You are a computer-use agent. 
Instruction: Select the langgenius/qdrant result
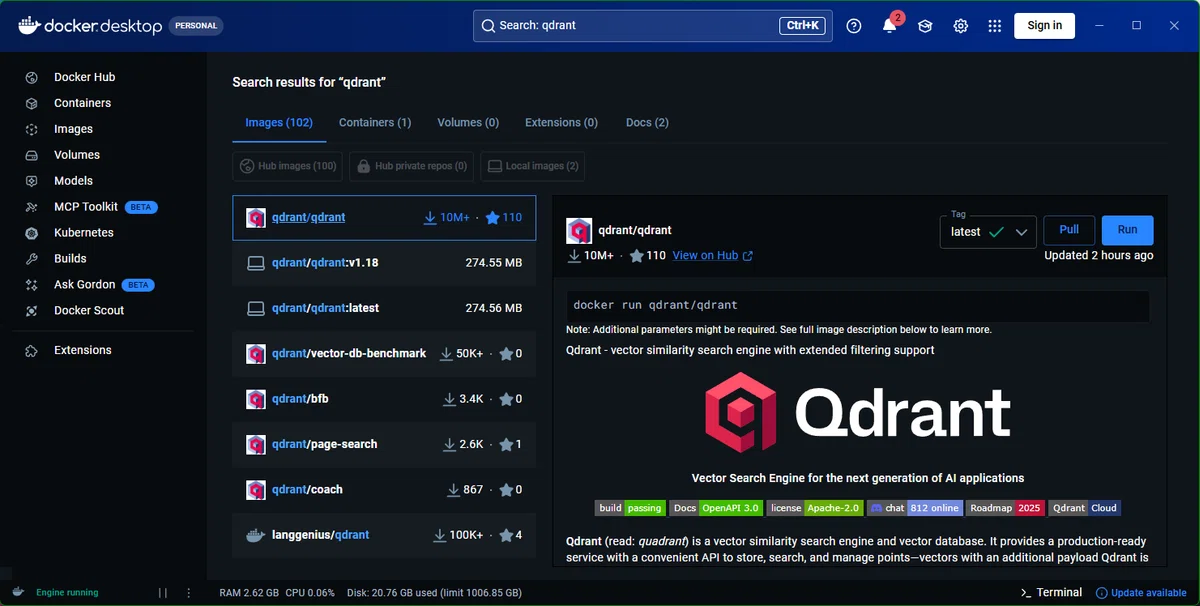pos(384,535)
